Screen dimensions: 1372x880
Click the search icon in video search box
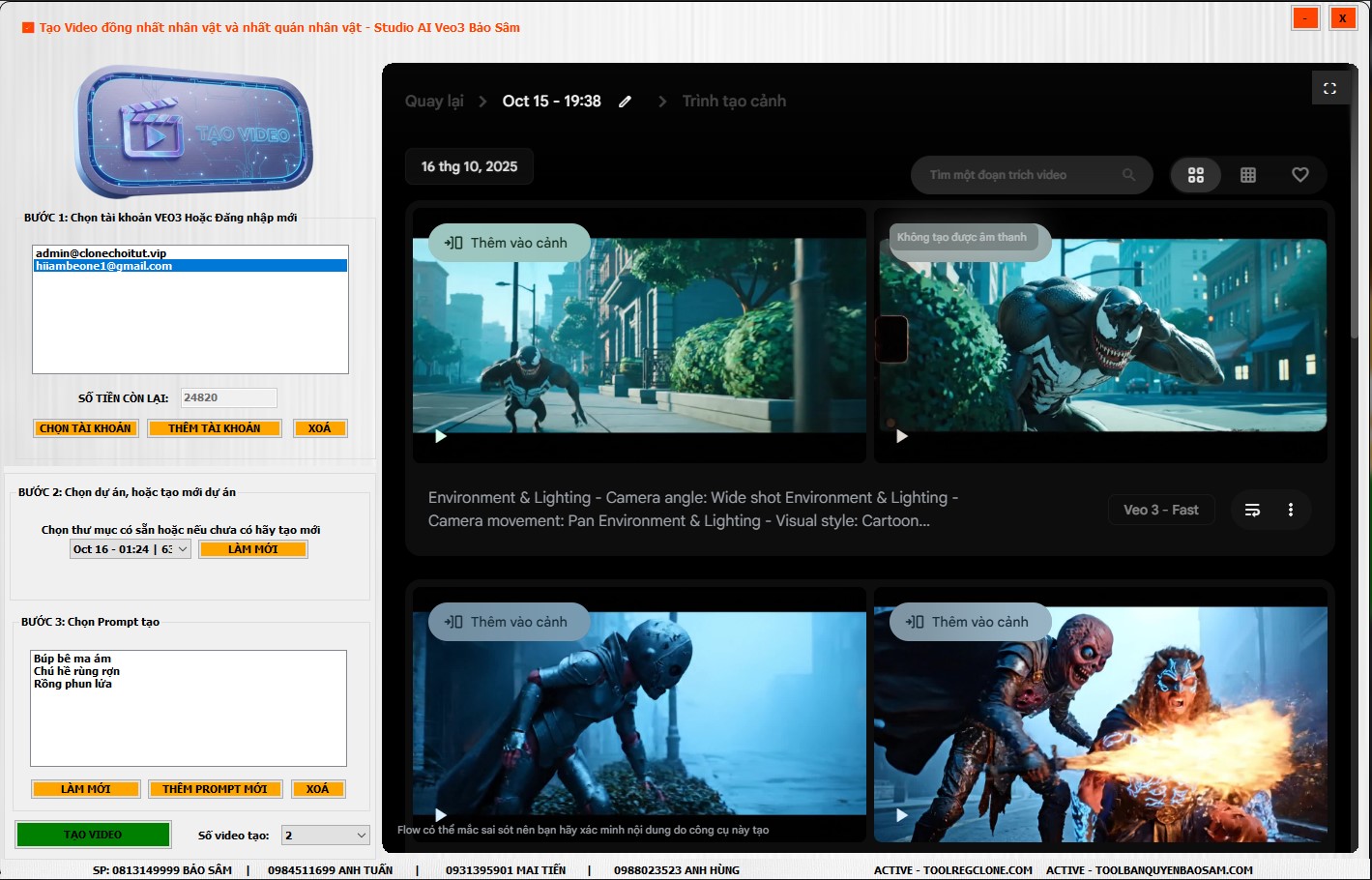point(1128,175)
